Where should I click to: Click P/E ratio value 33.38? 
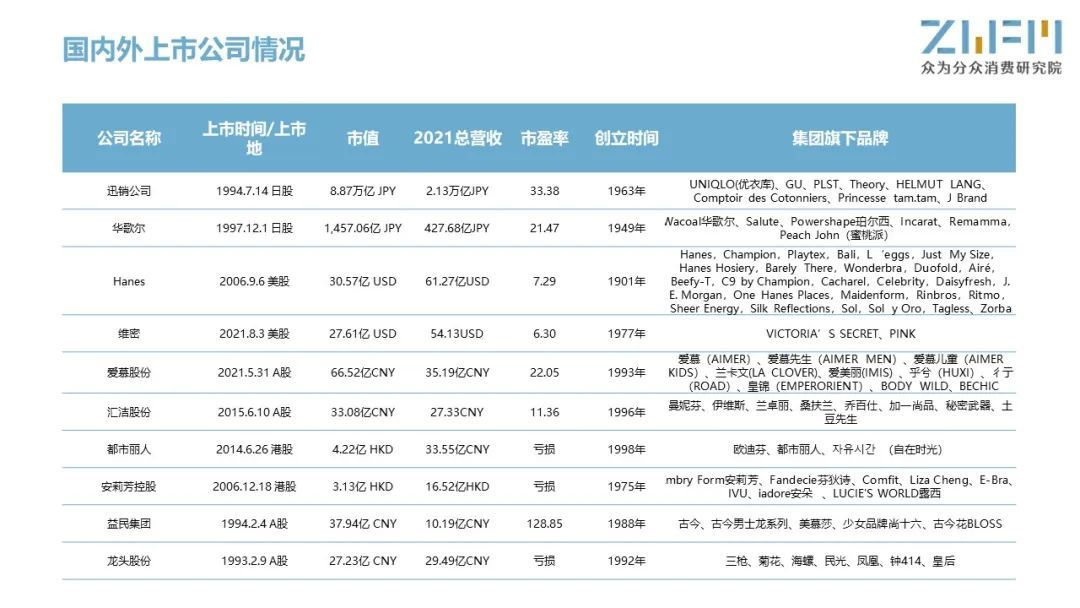[x=545, y=191]
